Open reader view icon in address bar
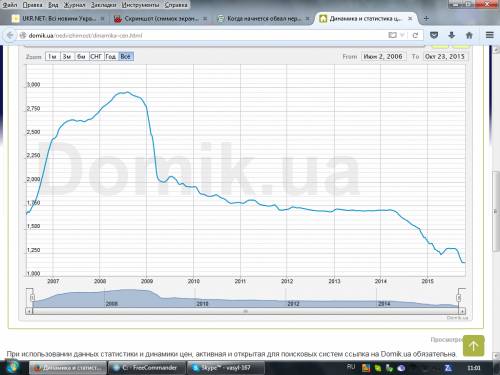 click(392, 35)
